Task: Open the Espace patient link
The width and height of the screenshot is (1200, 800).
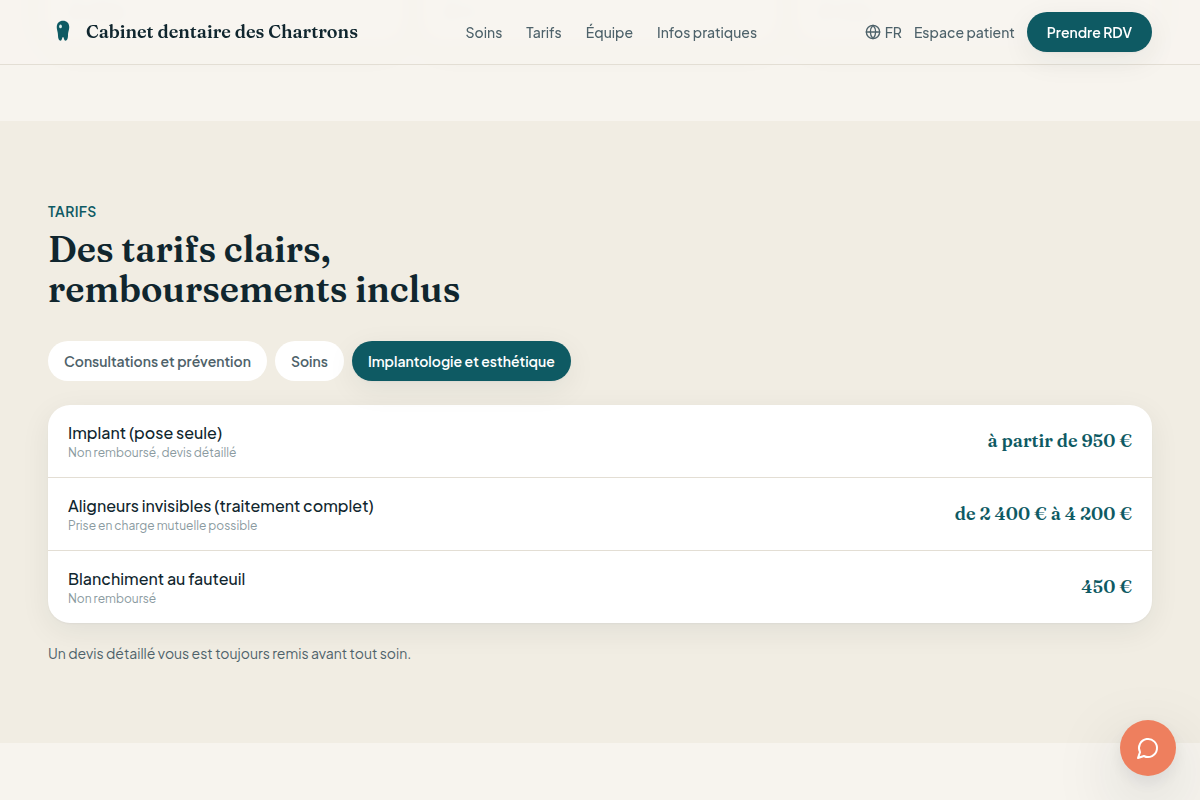Action: coord(964,32)
